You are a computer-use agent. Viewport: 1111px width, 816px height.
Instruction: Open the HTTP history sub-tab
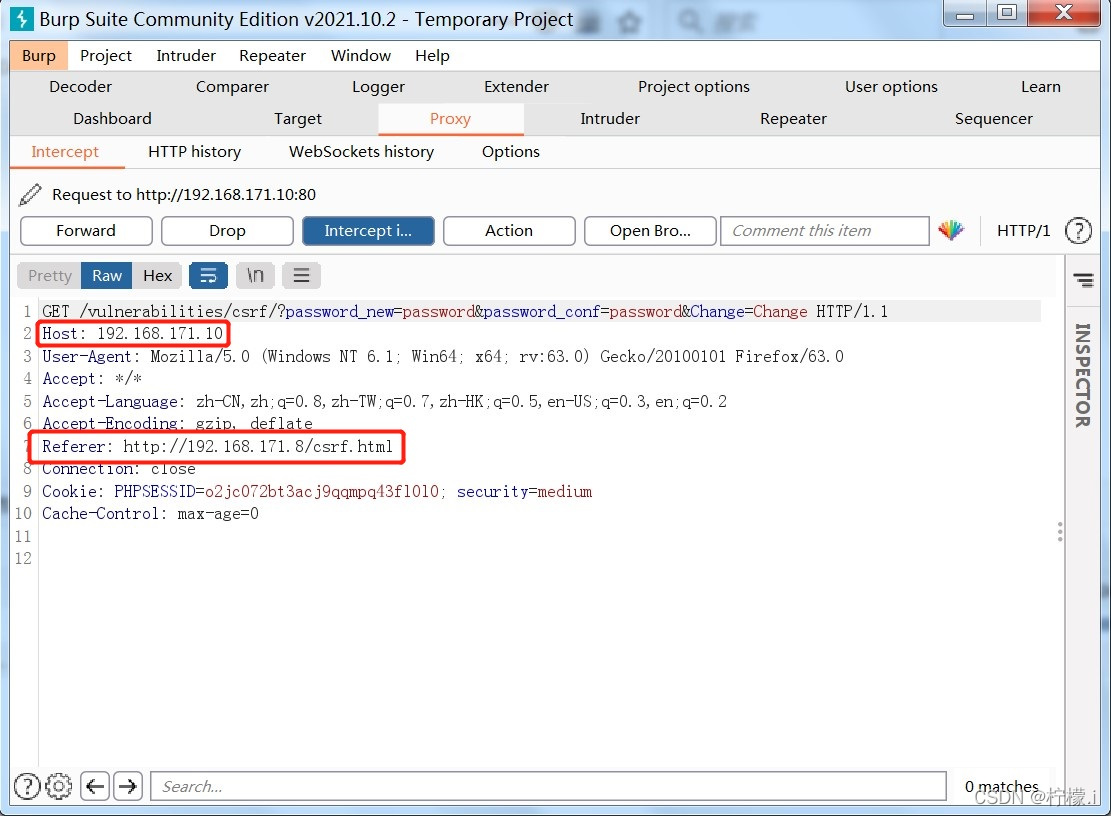point(195,152)
